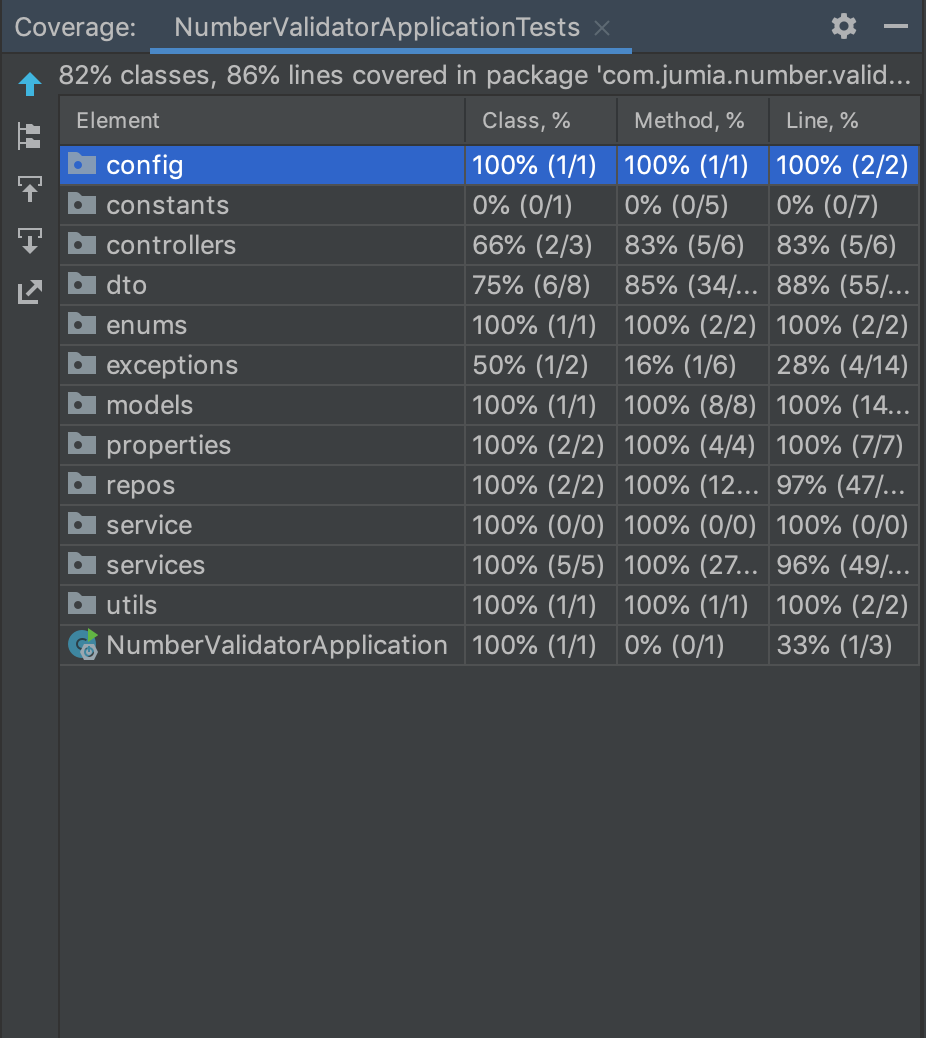The height and width of the screenshot is (1038, 926).
Task: Click models method coverage 100% (8/8)
Action: (690, 405)
